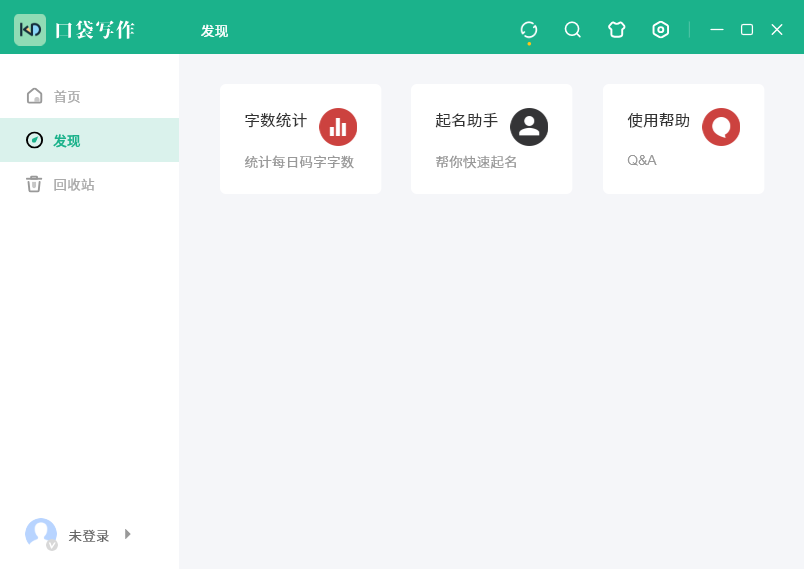804x569 pixels.
Task: Open the 字数统计 card title
Action: point(276,120)
